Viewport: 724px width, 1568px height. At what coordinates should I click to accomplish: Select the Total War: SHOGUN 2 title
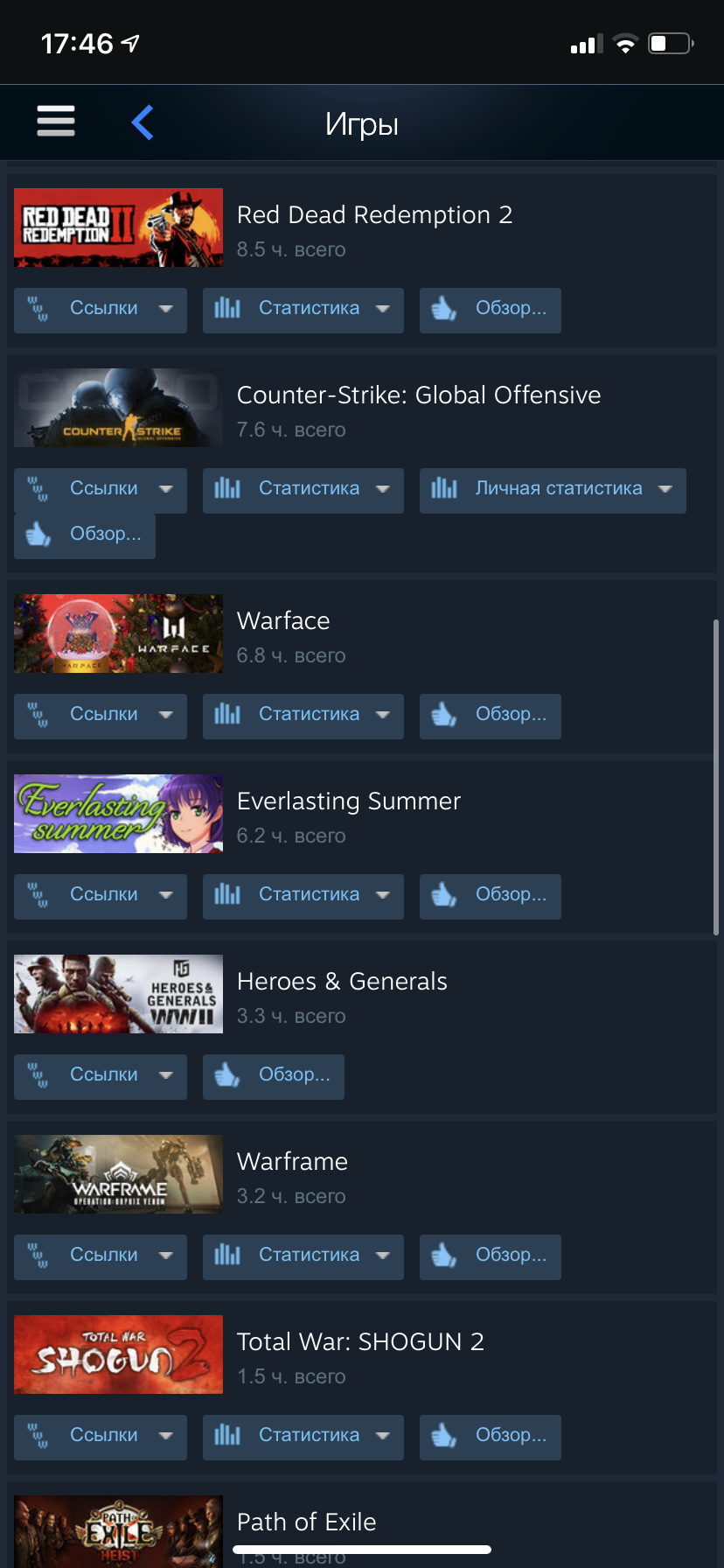click(x=360, y=1341)
